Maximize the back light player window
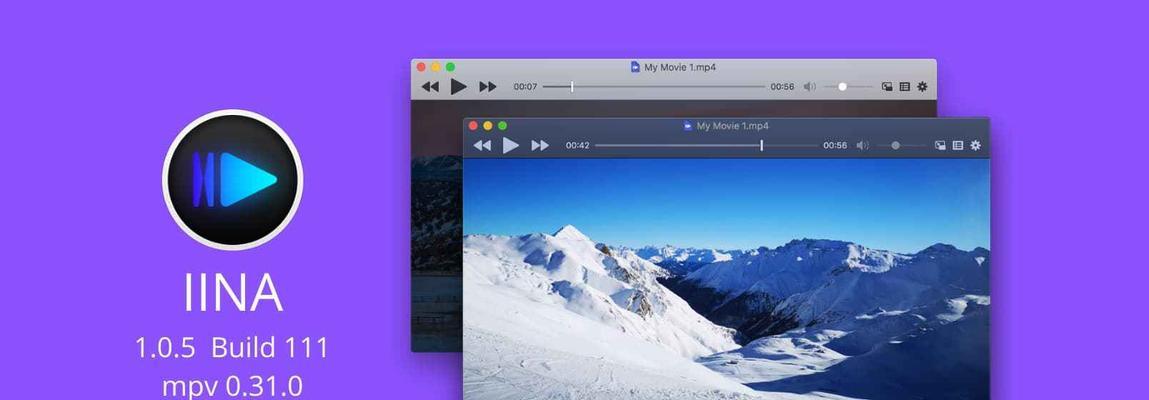Image resolution: width=1149 pixels, height=400 pixels. [x=451, y=67]
